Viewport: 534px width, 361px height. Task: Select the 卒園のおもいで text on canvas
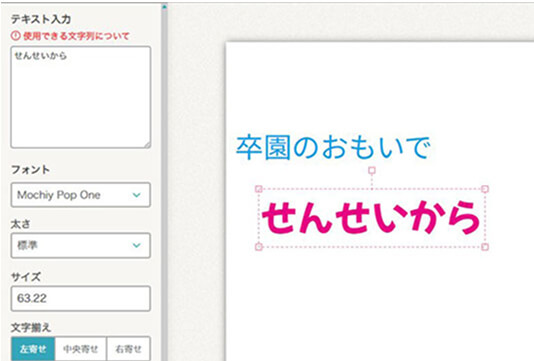(x=333, y=147)
